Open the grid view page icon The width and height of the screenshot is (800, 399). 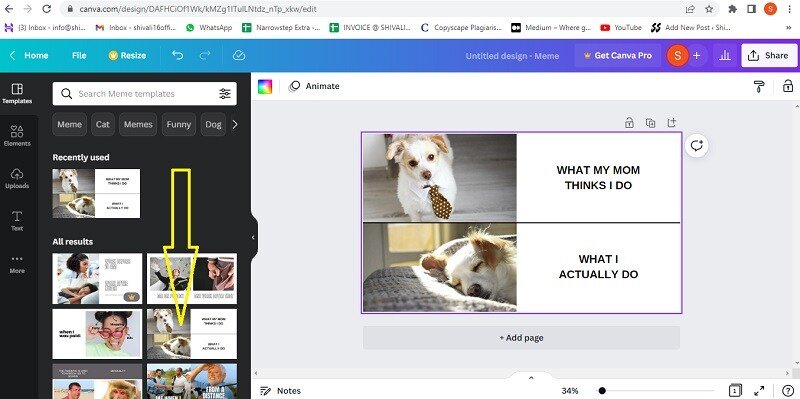coord(735,391)
